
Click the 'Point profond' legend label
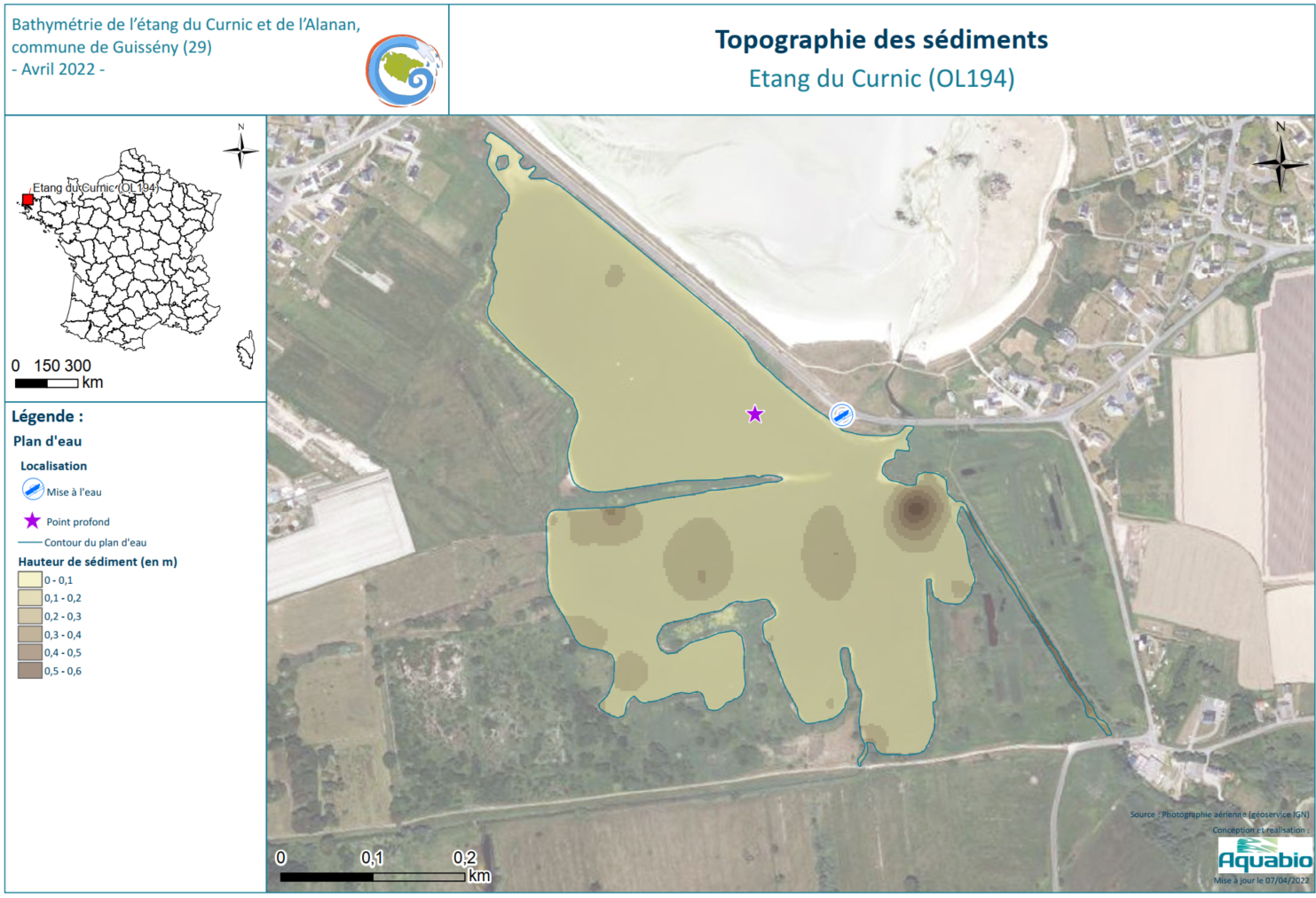(78, 522)
